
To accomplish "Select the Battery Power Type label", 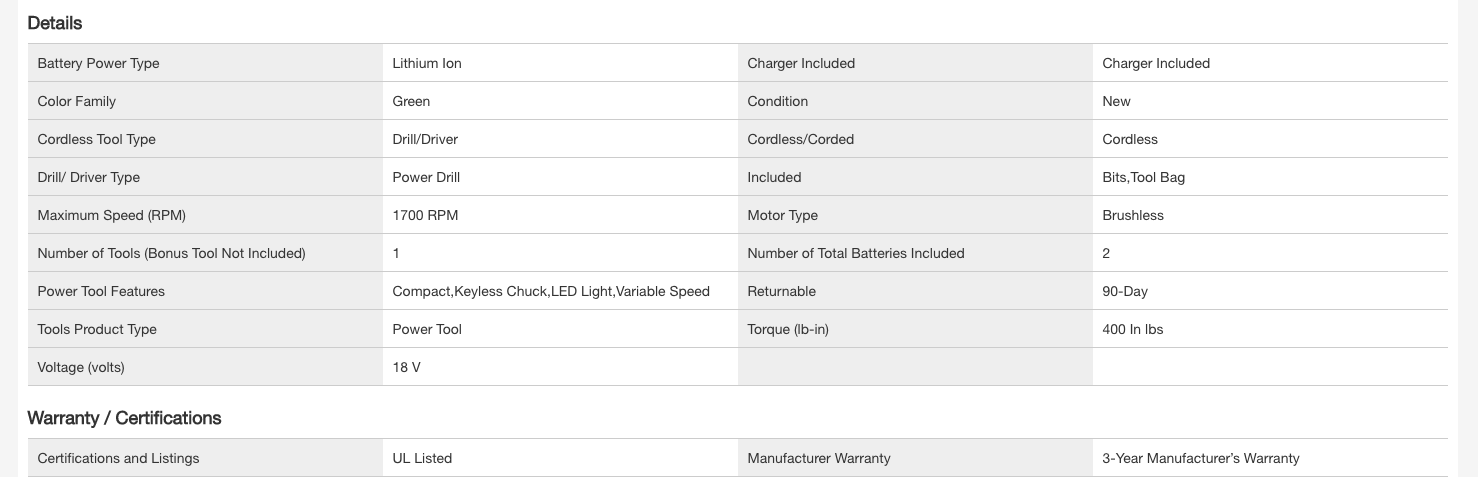I will click(x=98, y=63).
